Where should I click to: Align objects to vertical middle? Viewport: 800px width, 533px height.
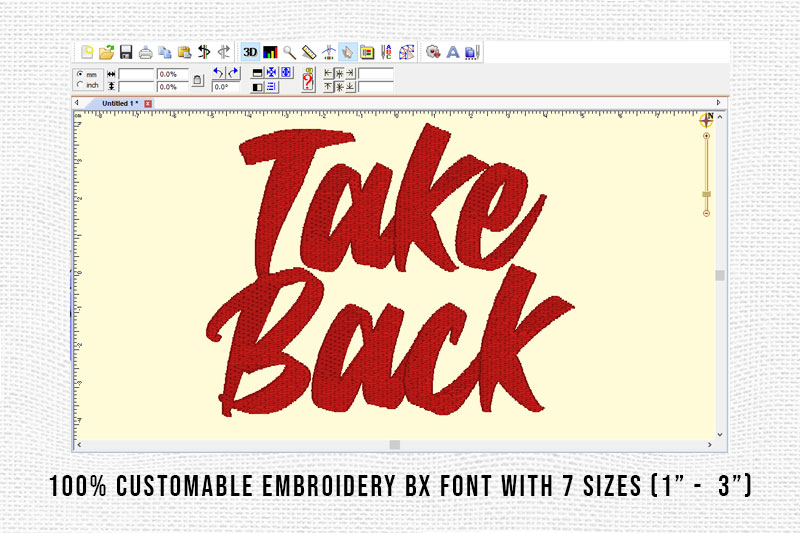pyautogui.click(x=339, y=87)
